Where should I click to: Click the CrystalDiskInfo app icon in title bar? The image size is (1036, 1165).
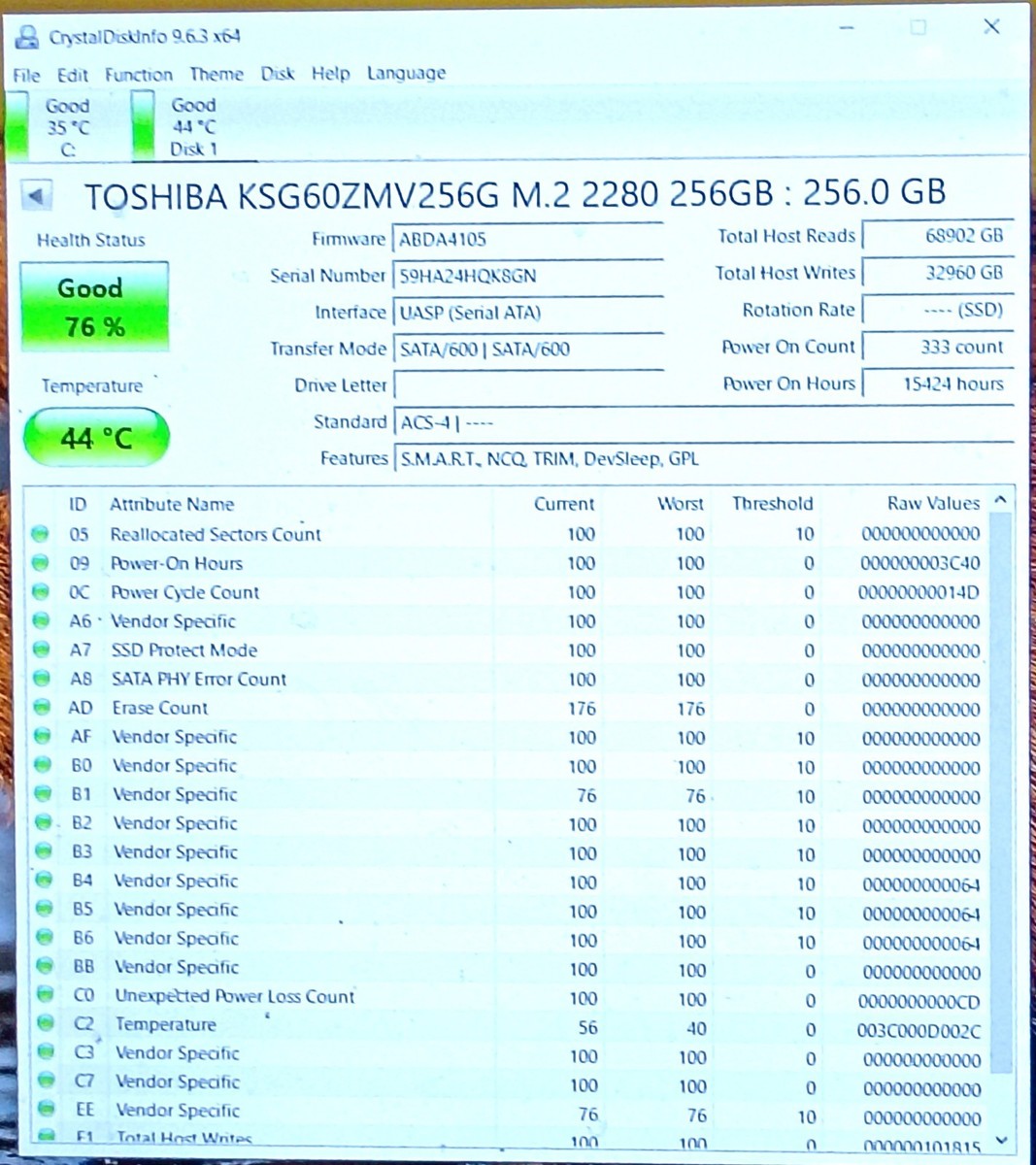27,37
